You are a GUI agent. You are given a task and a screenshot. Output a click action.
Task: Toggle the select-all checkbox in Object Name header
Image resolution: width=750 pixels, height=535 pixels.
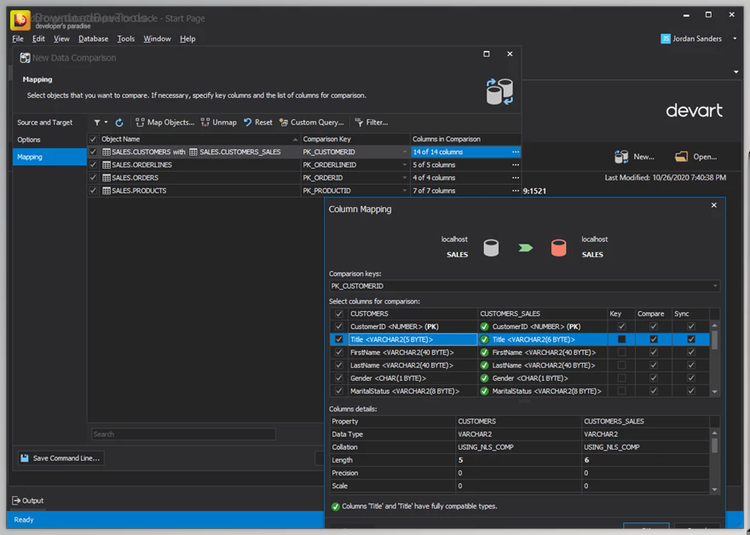pyautogui.click(x=93, y=139)
